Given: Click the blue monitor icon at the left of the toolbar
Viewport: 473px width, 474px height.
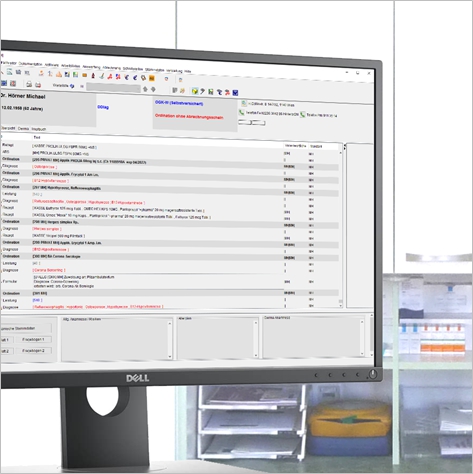Looking at the screenshot, I should [x=4, y=83].
